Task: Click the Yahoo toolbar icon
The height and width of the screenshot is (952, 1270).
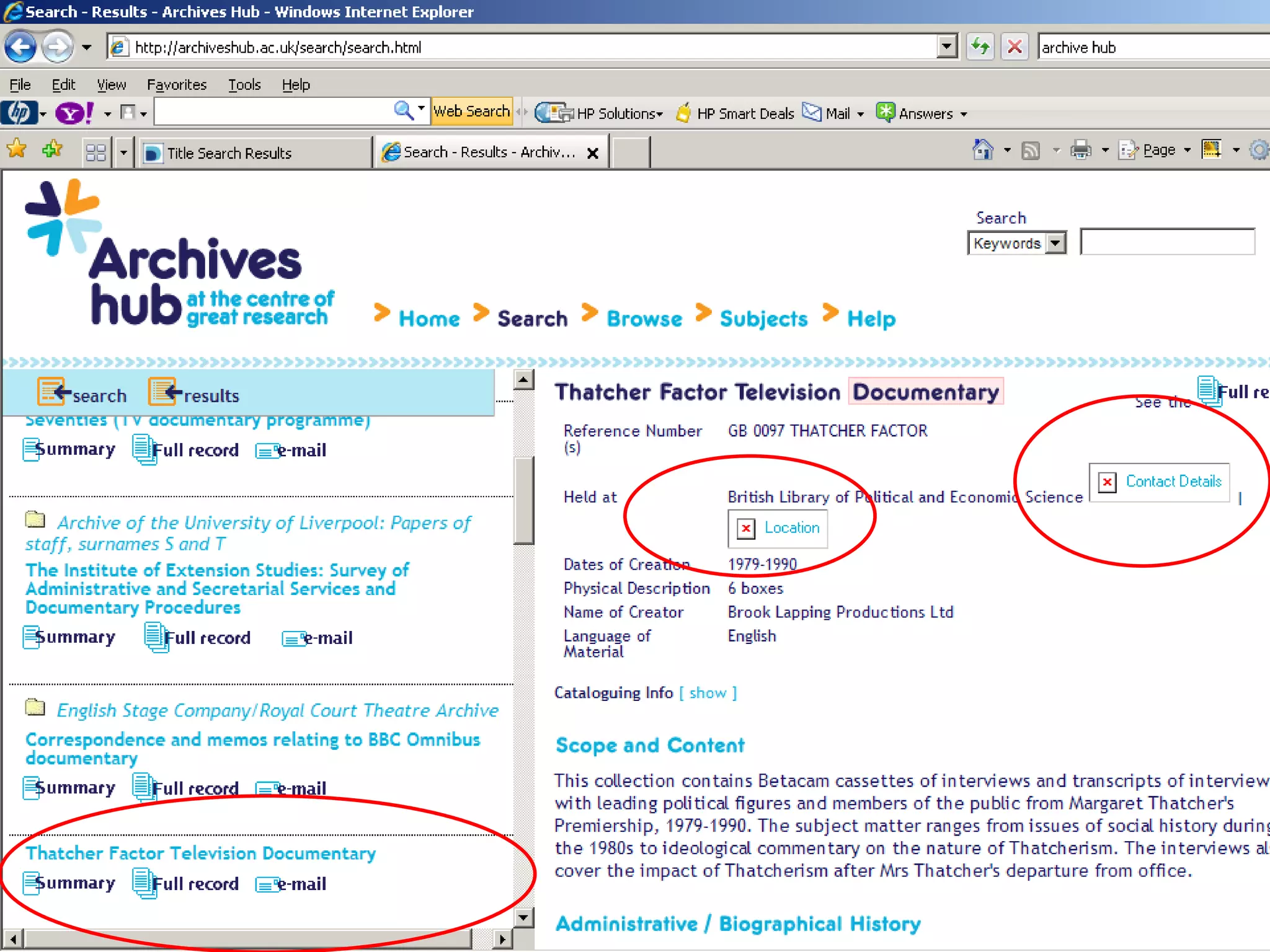Action: tap(74, 113)
